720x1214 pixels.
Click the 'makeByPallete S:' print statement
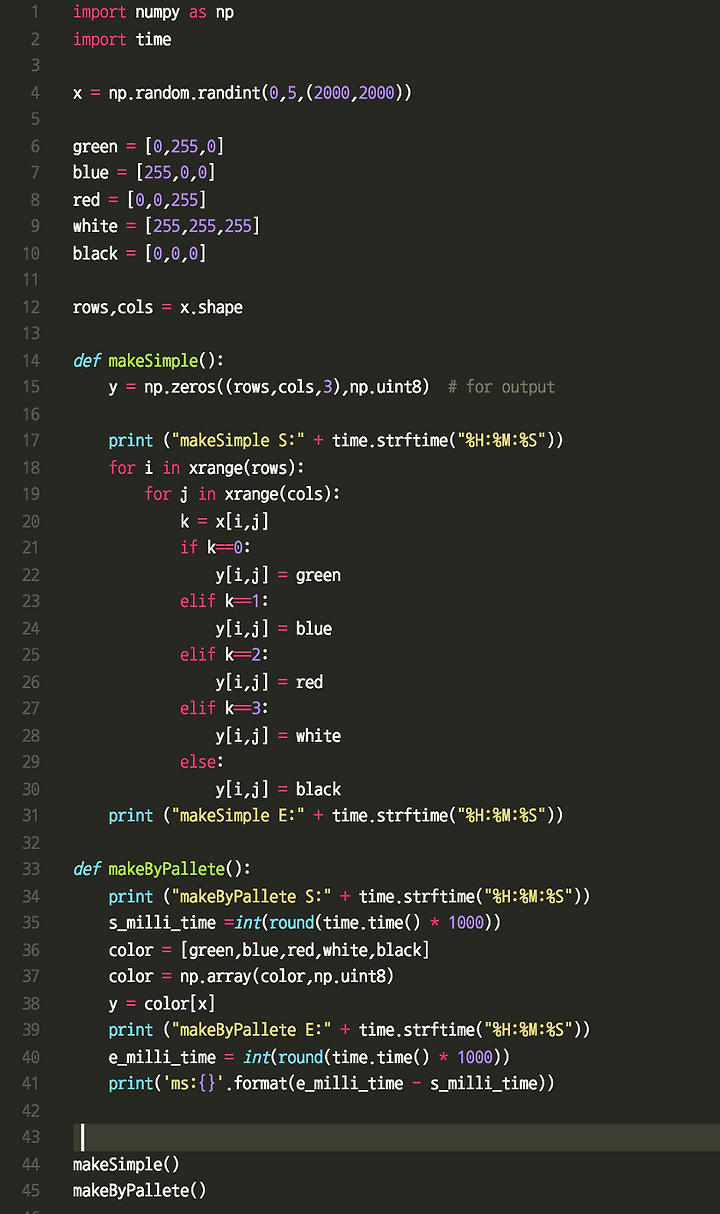coord(349,896)
